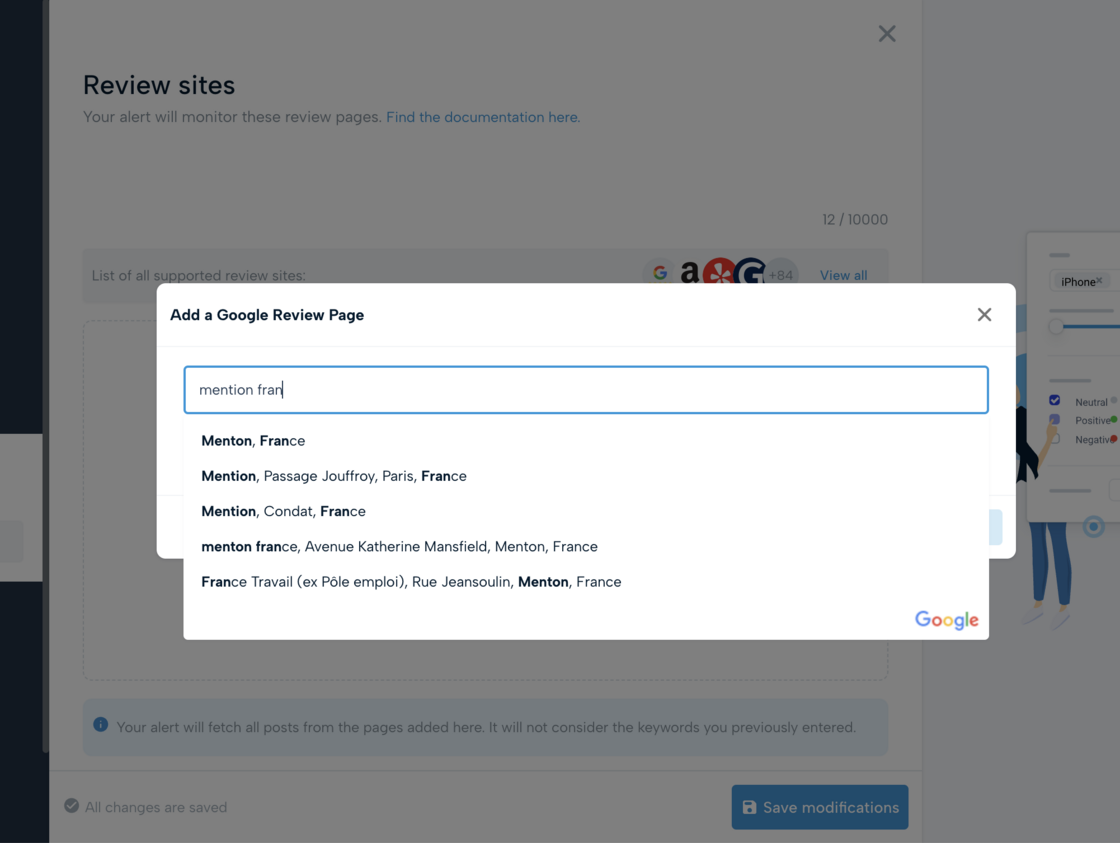Uncheck the Neutral sentiment checkbox
1120x843 pixels.
(x=1055, y=400)
